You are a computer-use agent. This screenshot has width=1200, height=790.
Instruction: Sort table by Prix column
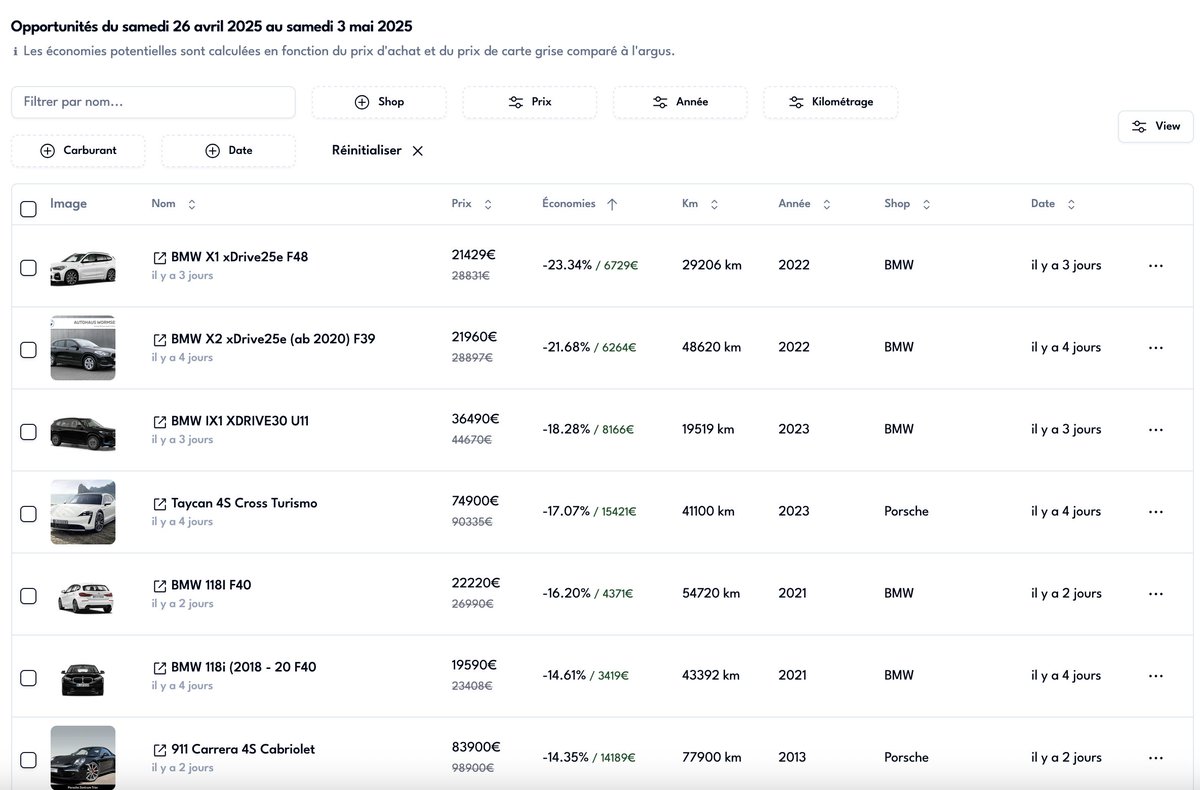472,204
